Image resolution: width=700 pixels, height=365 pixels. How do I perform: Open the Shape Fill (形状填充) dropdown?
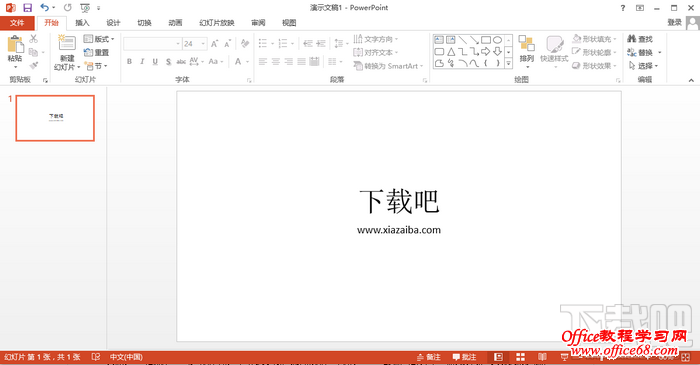tap(595, 39)
